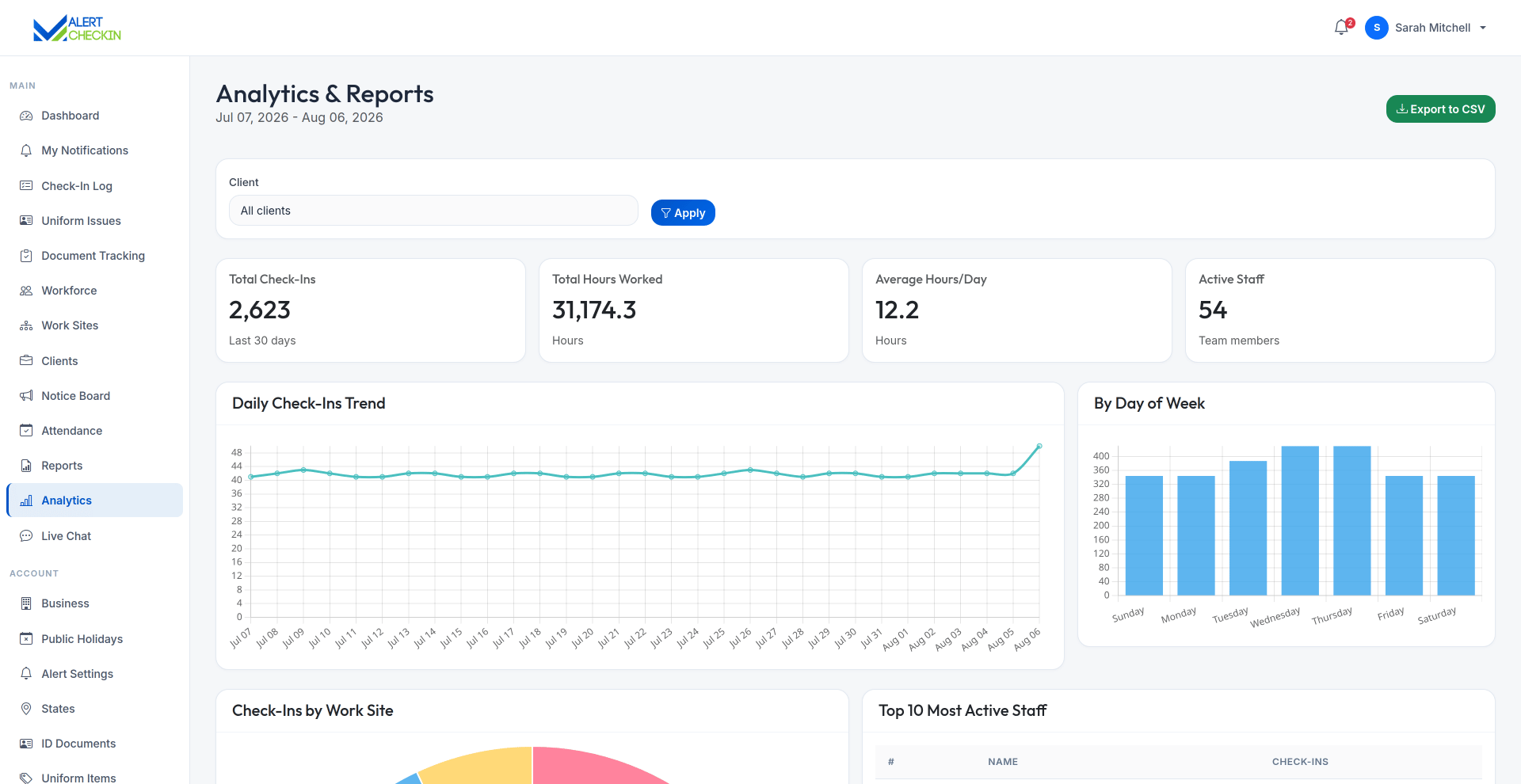Open Dashboard from the sidebar
Screen dimensions: 1521x784
click(94, 116)
